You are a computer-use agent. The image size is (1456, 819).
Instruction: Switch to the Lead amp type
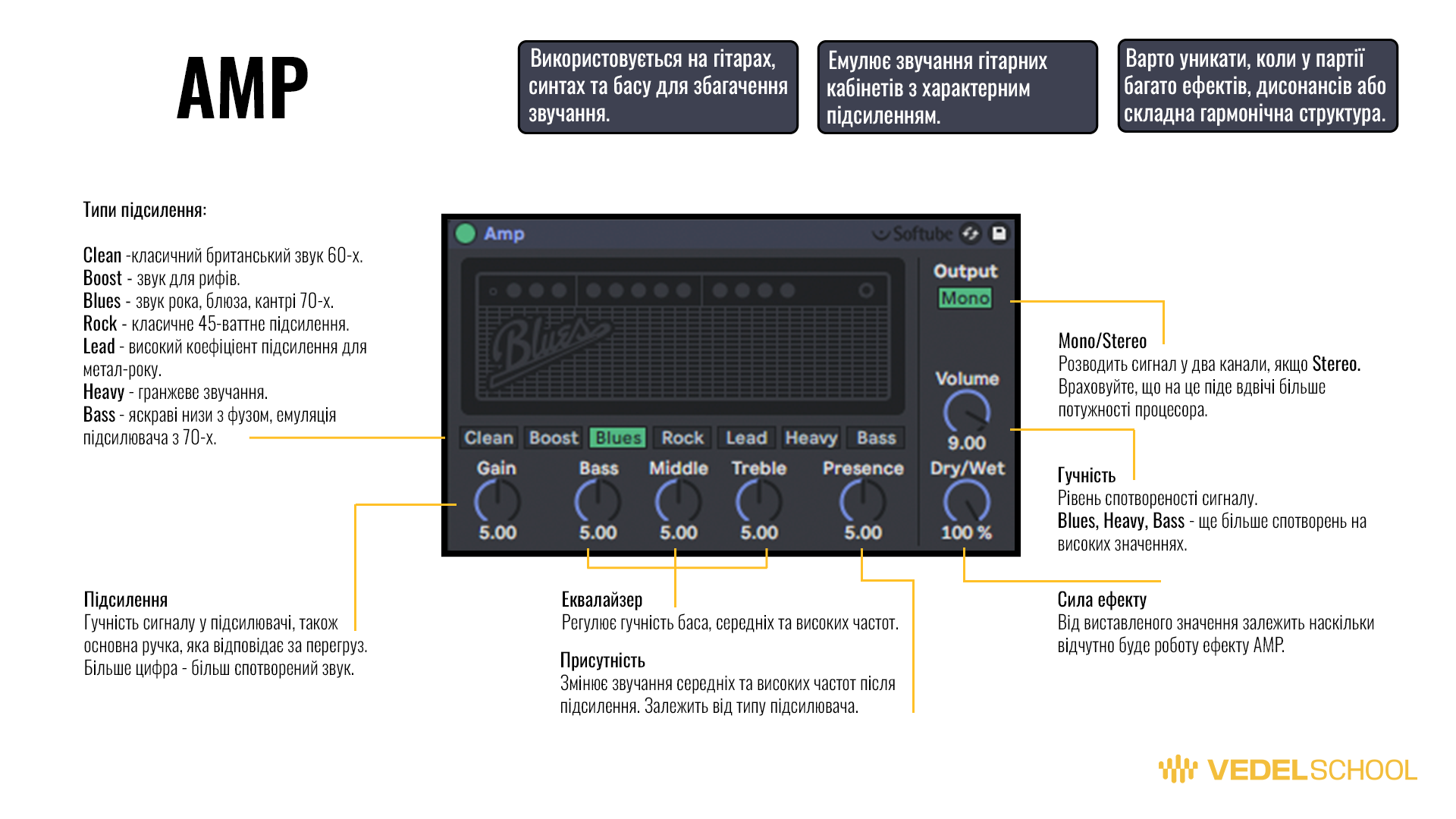point(746,438)
